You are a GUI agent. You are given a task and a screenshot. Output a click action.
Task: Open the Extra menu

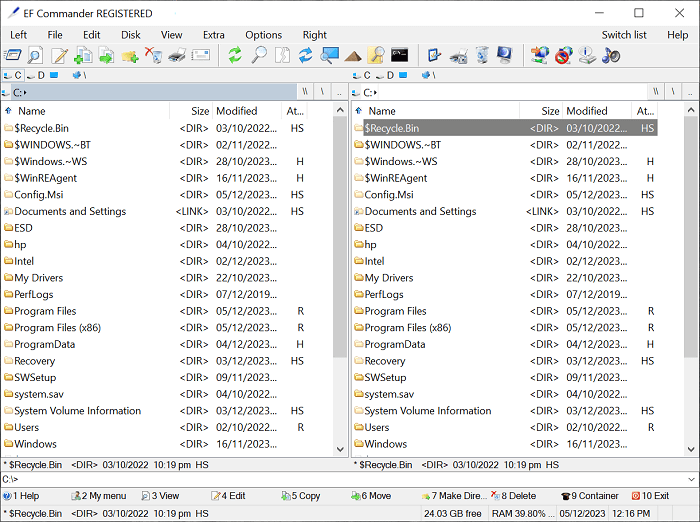[x=213, y=35]
